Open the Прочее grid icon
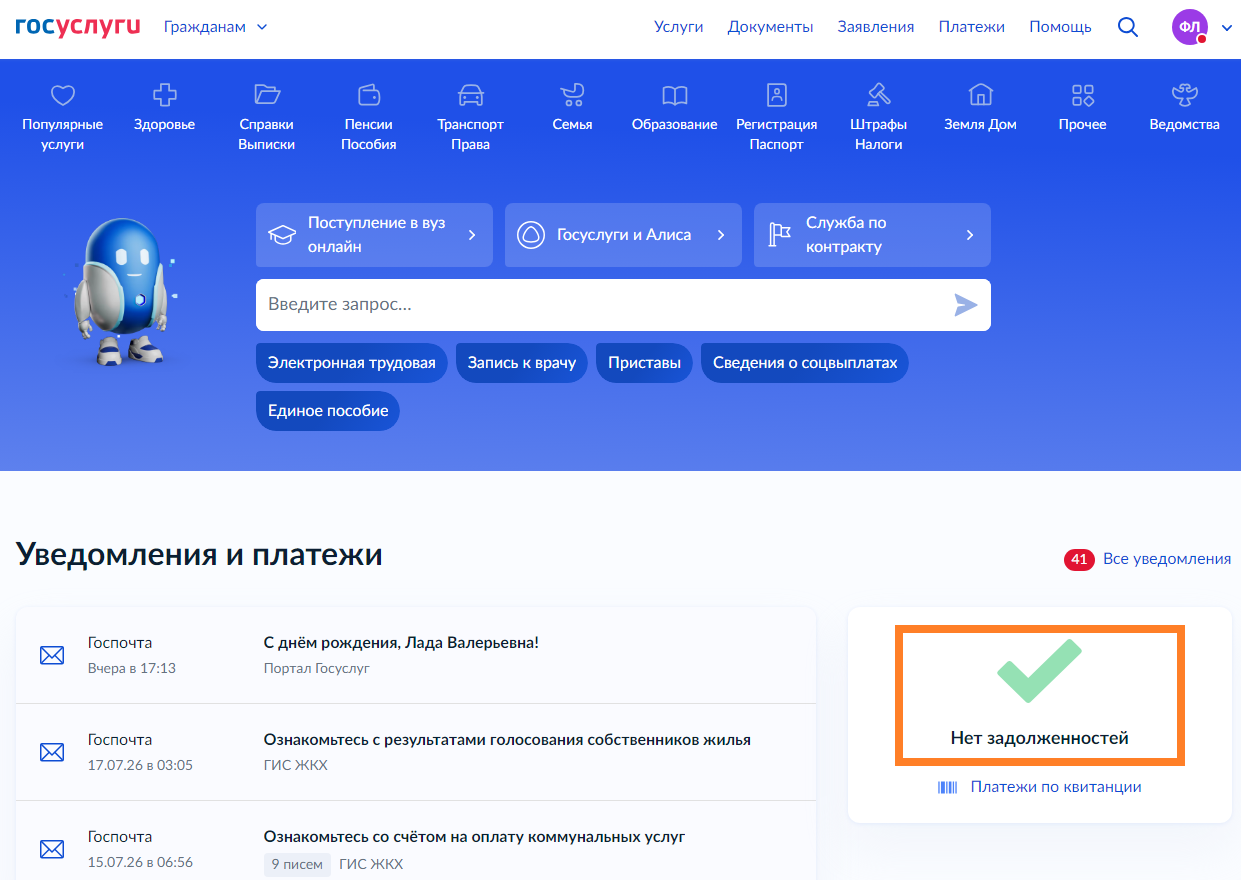This screenshot has height=880, width=1241. click(x=1083, y=95)
